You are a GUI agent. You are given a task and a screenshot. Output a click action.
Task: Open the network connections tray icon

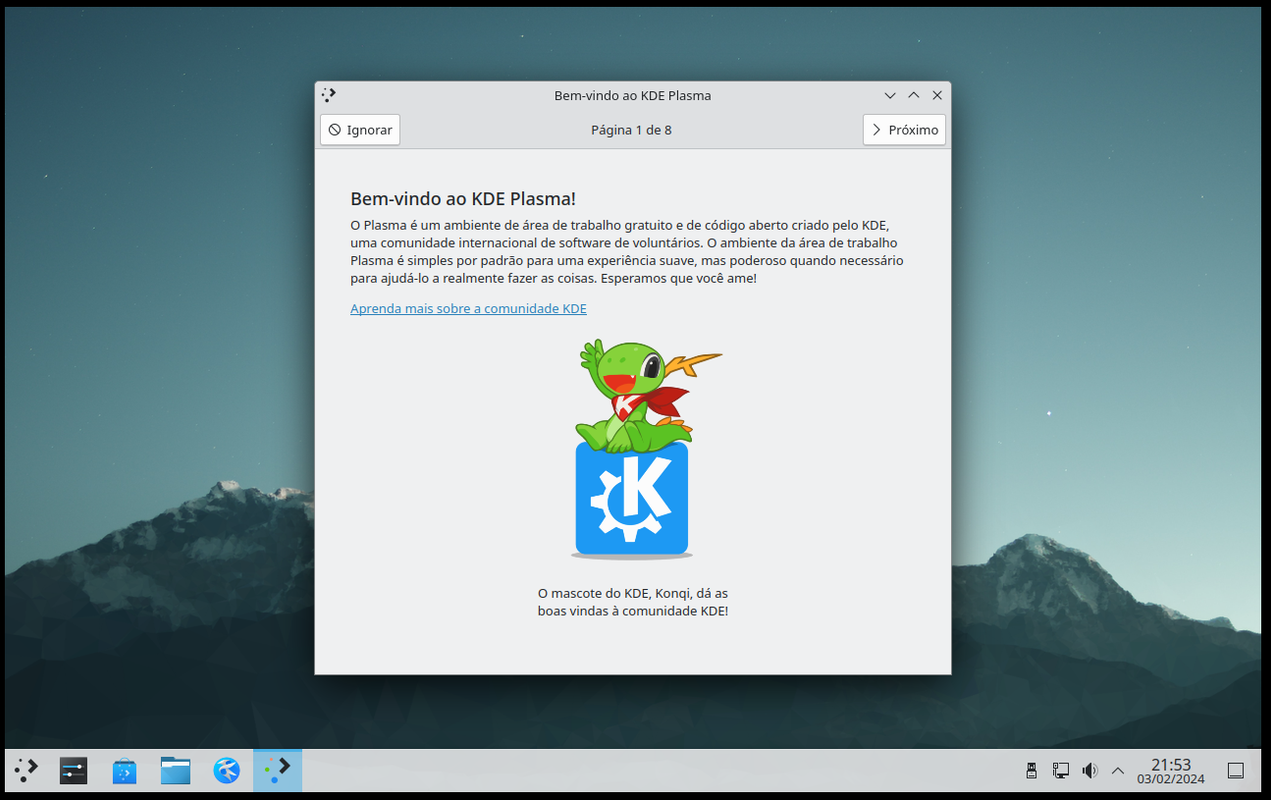(1060, 770)
